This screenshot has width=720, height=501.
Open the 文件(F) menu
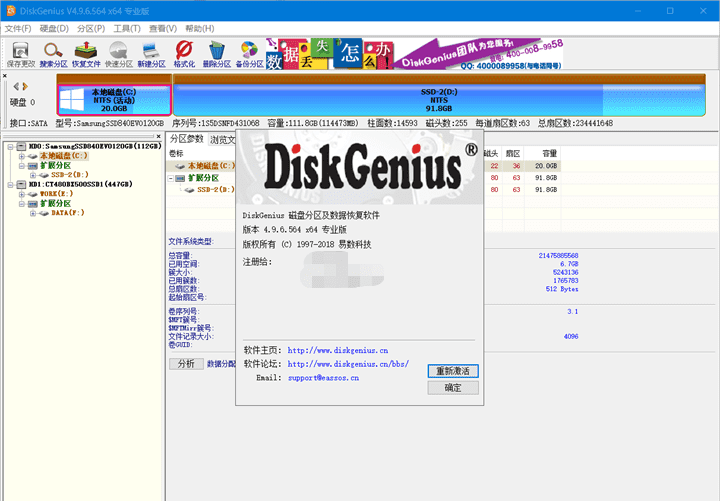18,28
